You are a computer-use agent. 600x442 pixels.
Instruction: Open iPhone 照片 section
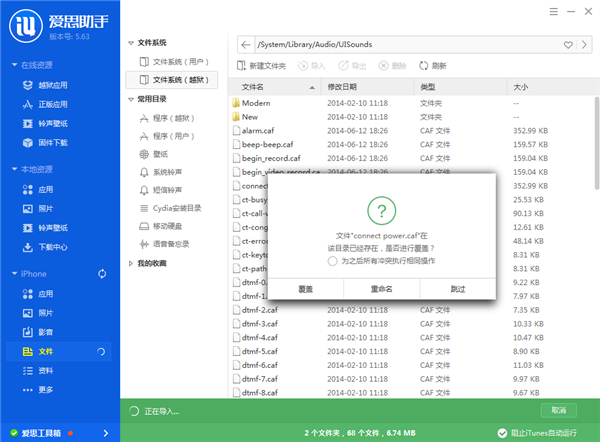(38, 313)
